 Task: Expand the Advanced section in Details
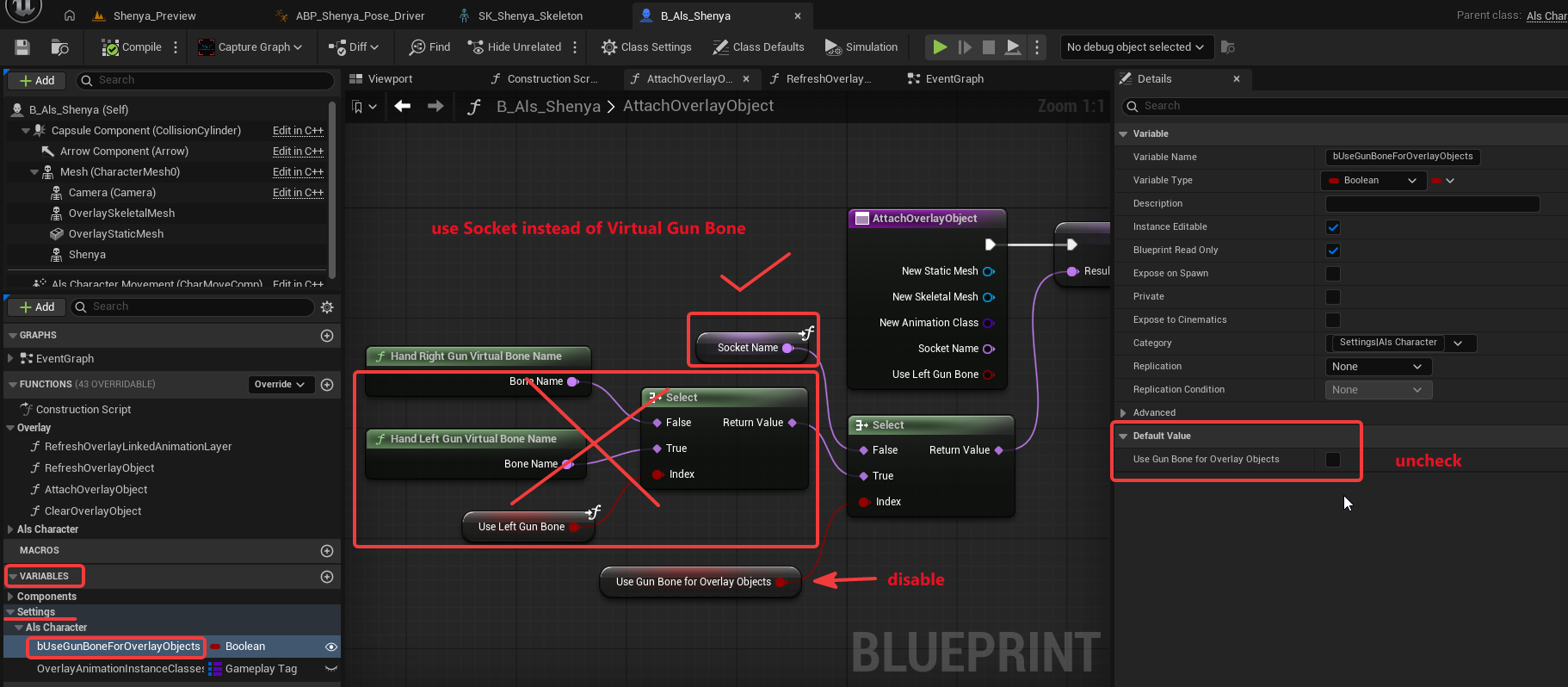(1153, 413)
